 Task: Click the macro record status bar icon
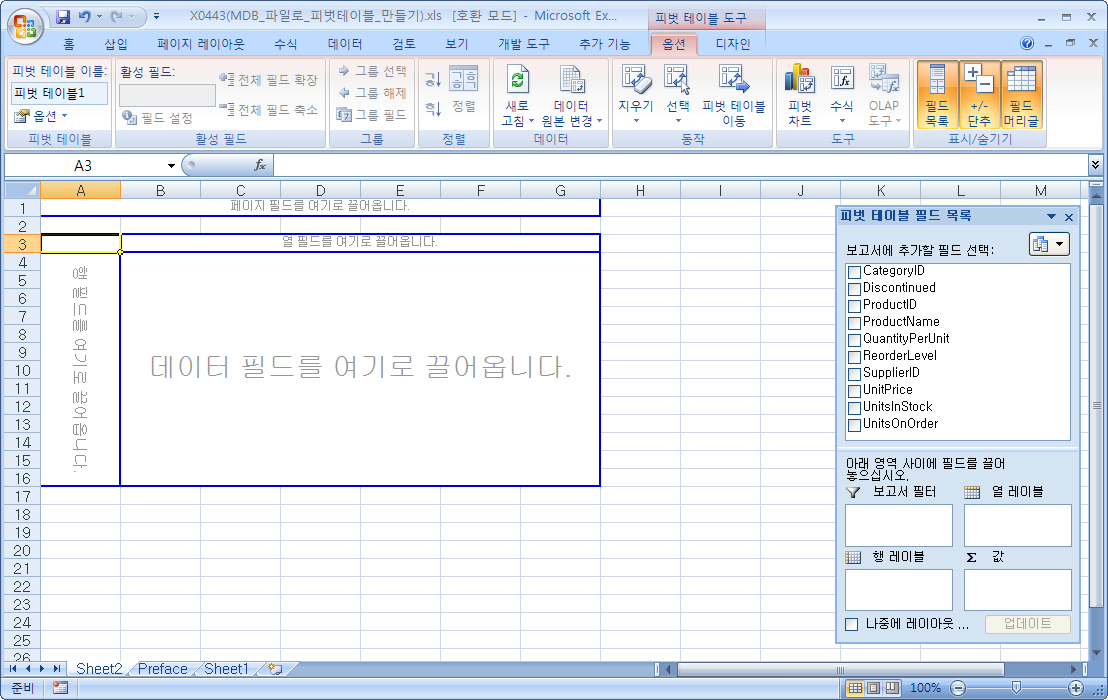click(60, 687)
